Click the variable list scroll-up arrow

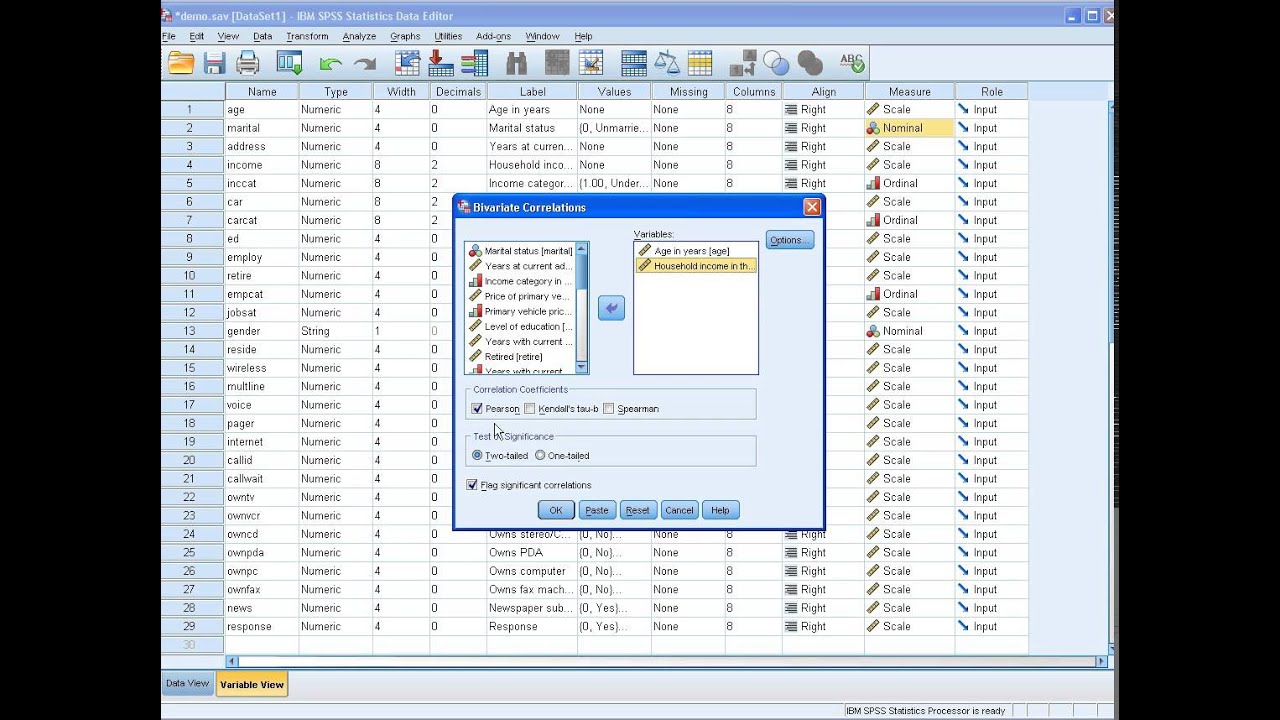tap(582, 249)
